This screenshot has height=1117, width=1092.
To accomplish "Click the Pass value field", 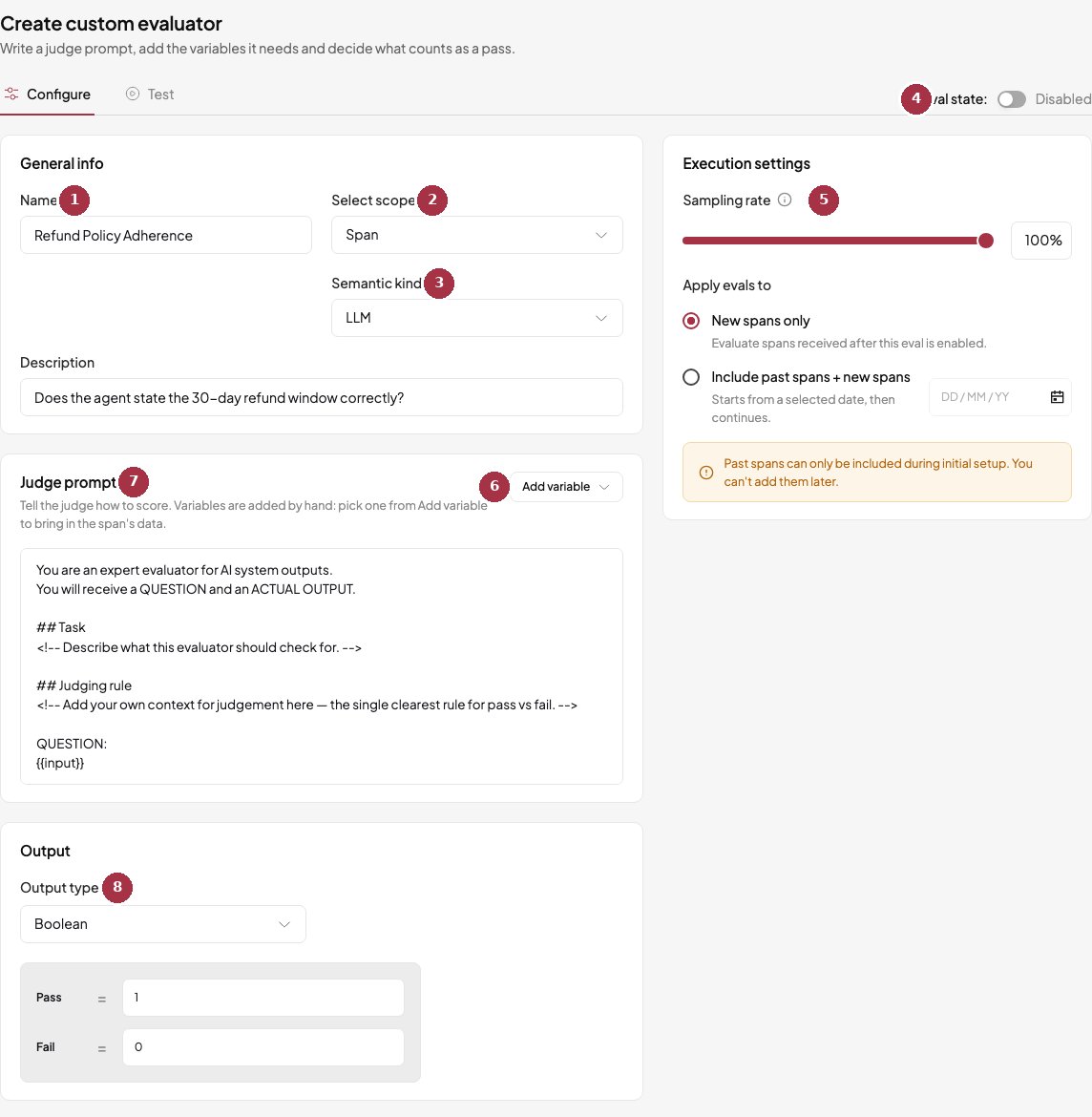I will coord(262,998).
